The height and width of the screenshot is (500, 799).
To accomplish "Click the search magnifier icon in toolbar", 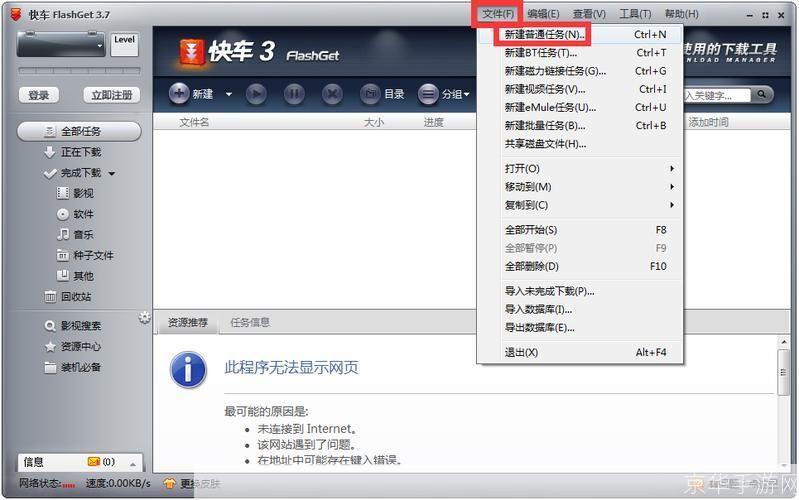I will coord(761,95).
